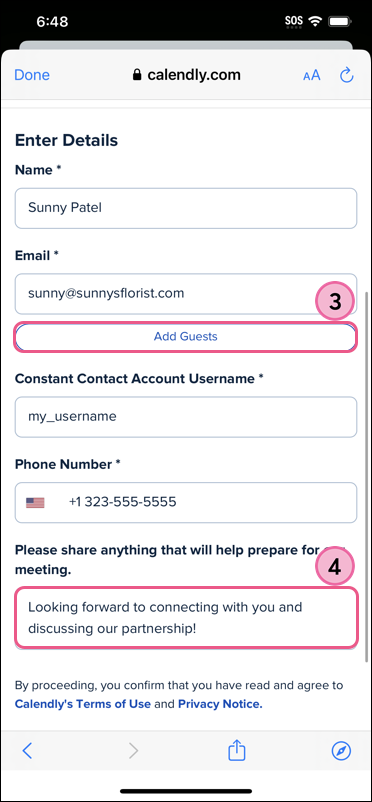The height and width of the screenshot is (802, 372).
Task: Open the AA text size menu
Action: [312, 76]
